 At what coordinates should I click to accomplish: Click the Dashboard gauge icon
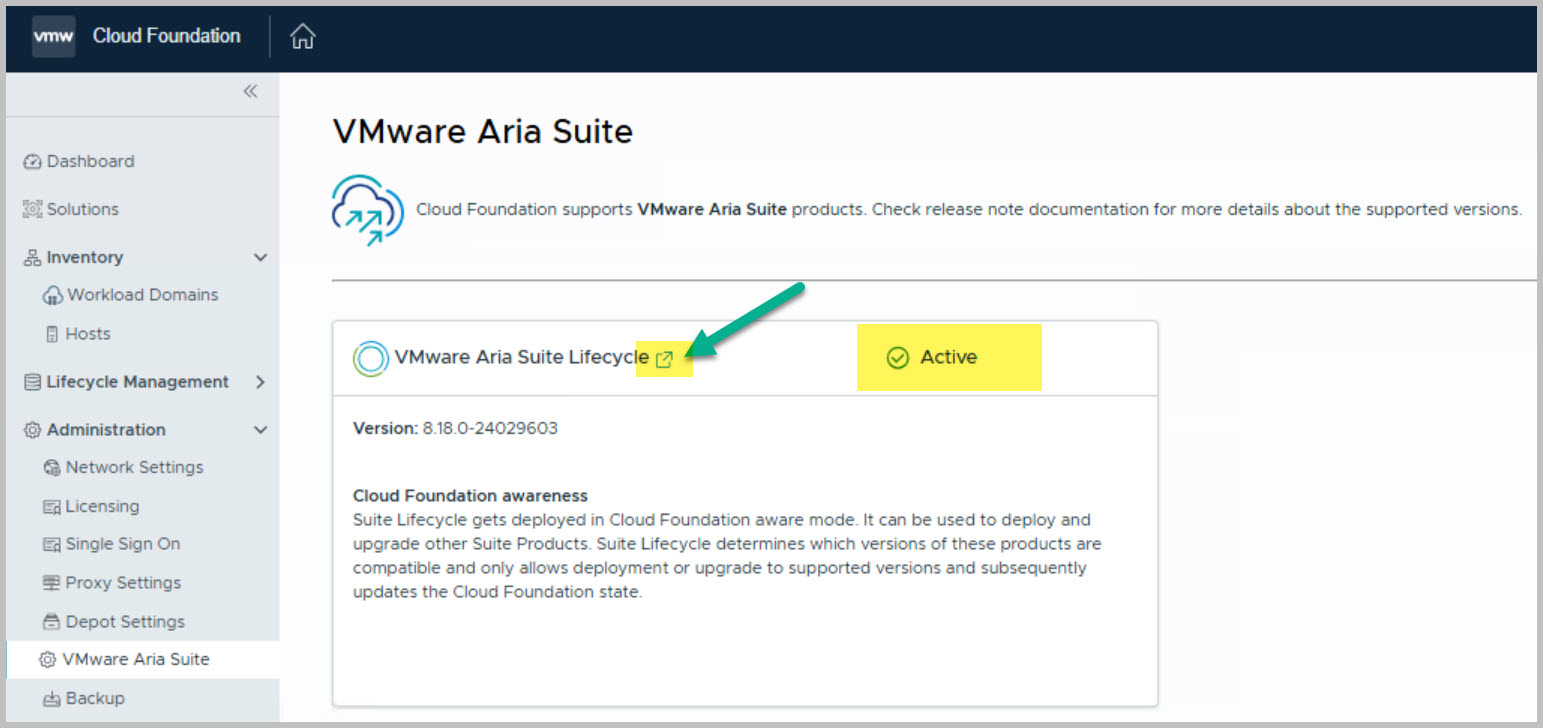tap(32, 162)
